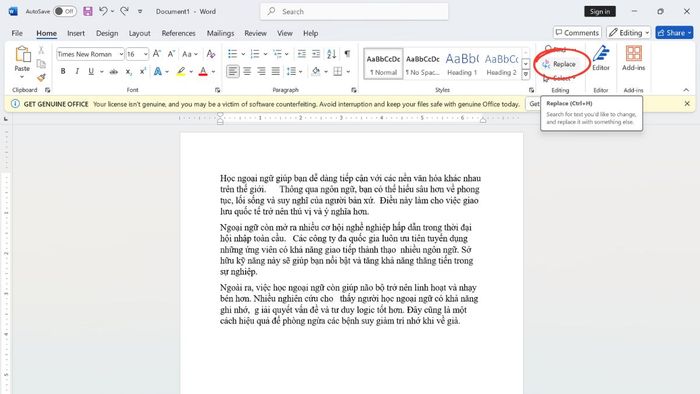
Task: Click the Cut scissors icon
Action: [41, 50]
